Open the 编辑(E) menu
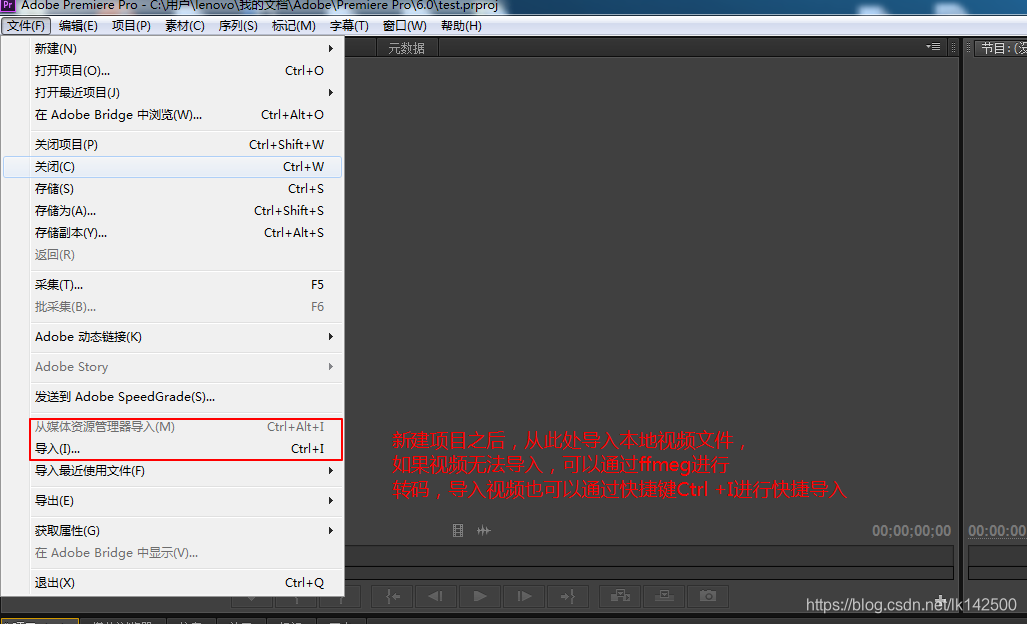Screen dimensions: 1027x624 point(78,26)
